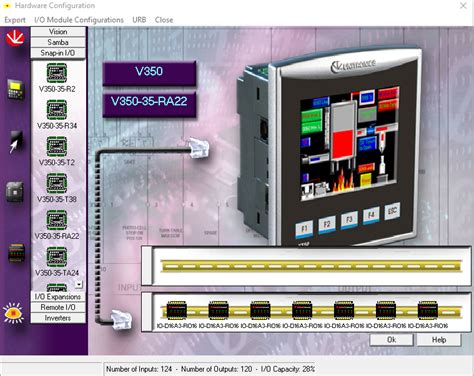Open the Inverters category
The width and height of the screenshot is (474, 376).
[x=58, y=318]
